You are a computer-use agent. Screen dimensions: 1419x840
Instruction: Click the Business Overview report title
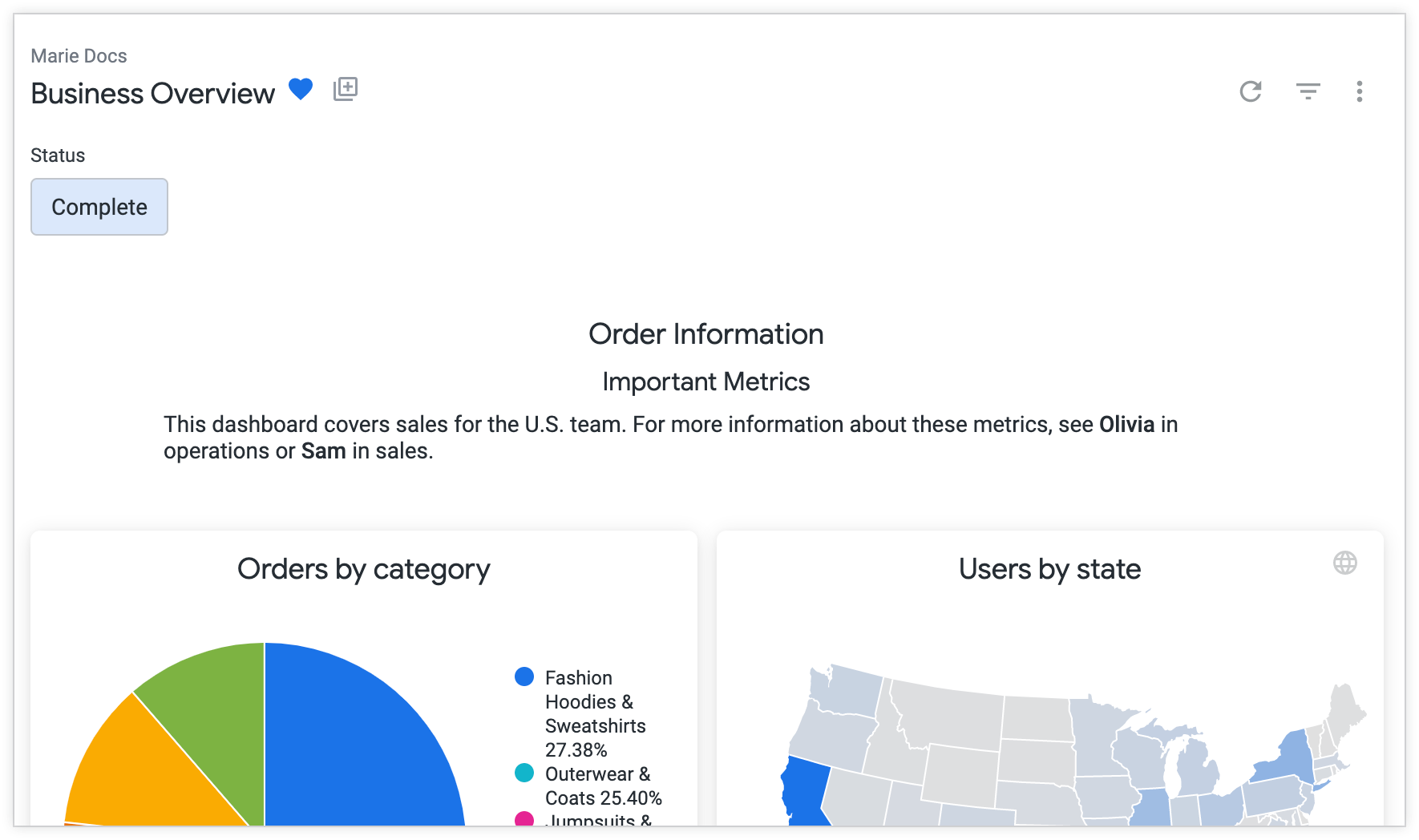(151, 92)
